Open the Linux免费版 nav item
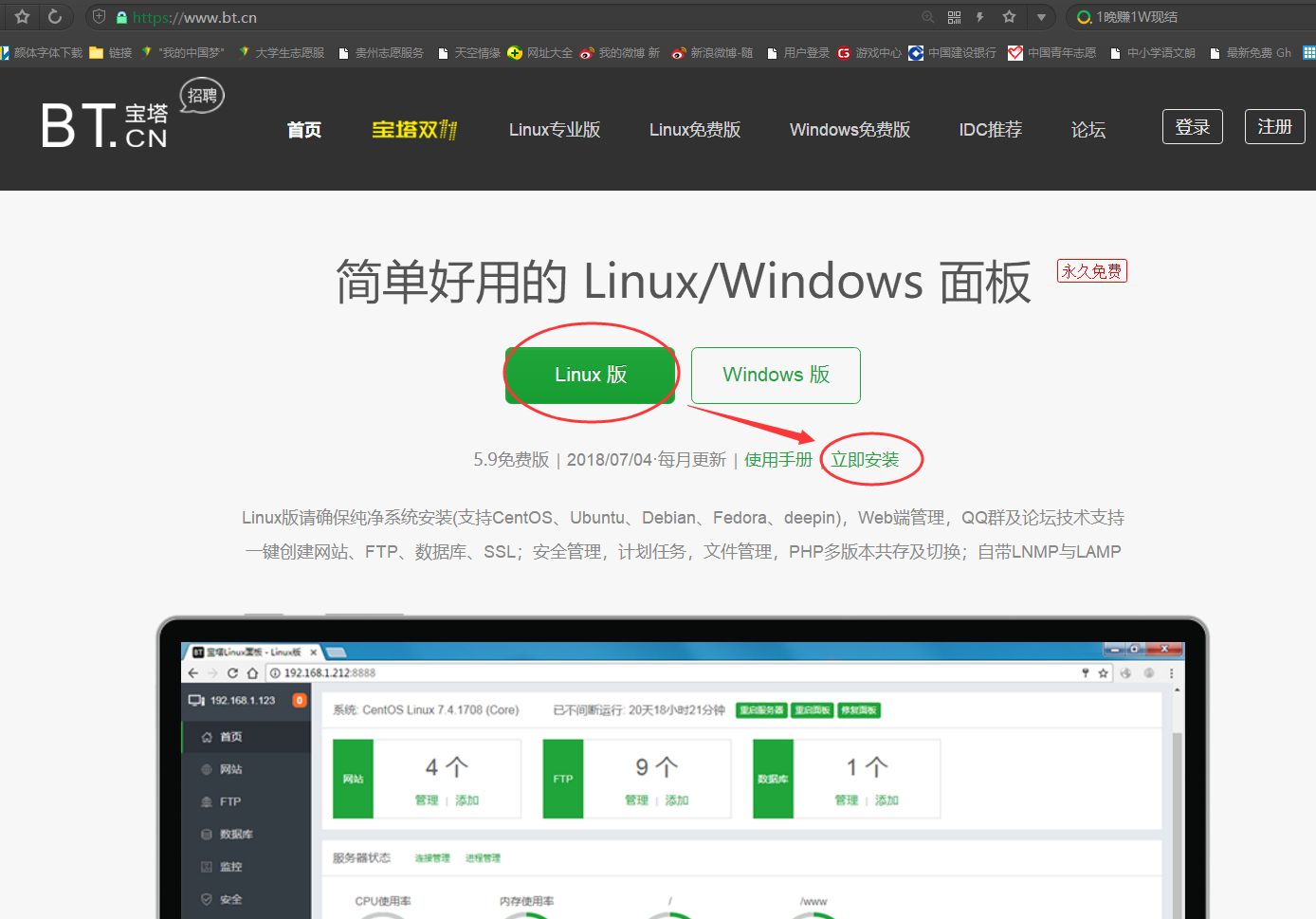This screenshot has height=919, width=1316. (695, 130)
